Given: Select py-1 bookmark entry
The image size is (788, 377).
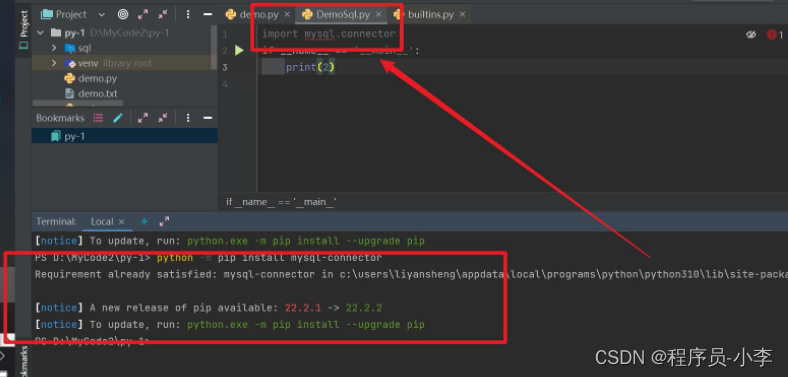Looking at the screenshot, I should (125, 136).
